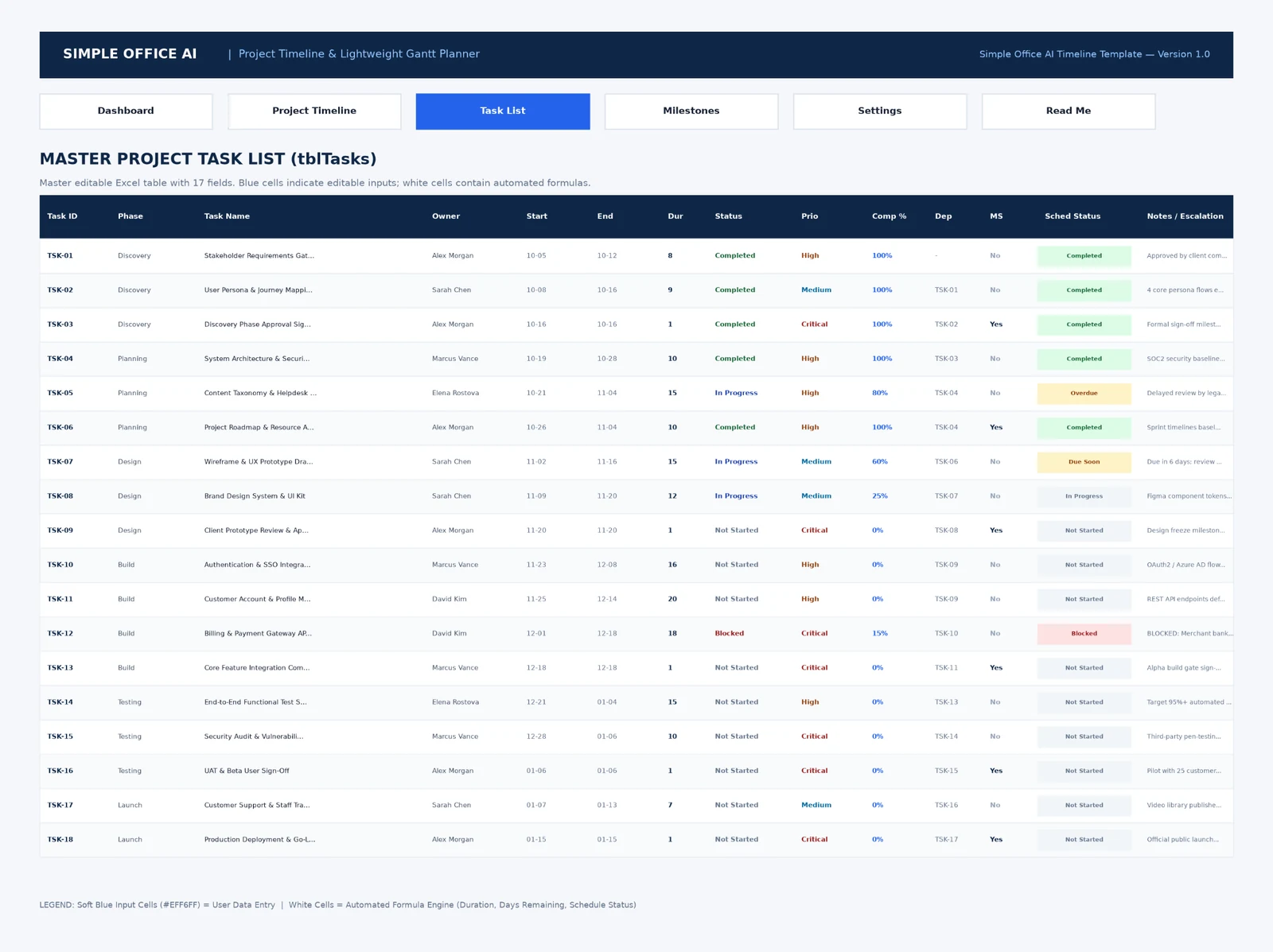The height and width of the screenshot is (952, 1273).
Task: Click the Comp % column header
Action: pos(889,216)
